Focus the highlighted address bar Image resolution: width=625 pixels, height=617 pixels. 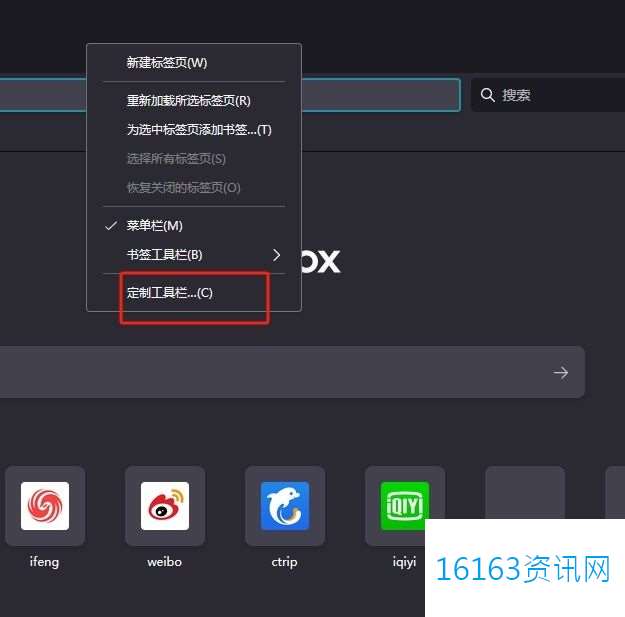[230, 95]
